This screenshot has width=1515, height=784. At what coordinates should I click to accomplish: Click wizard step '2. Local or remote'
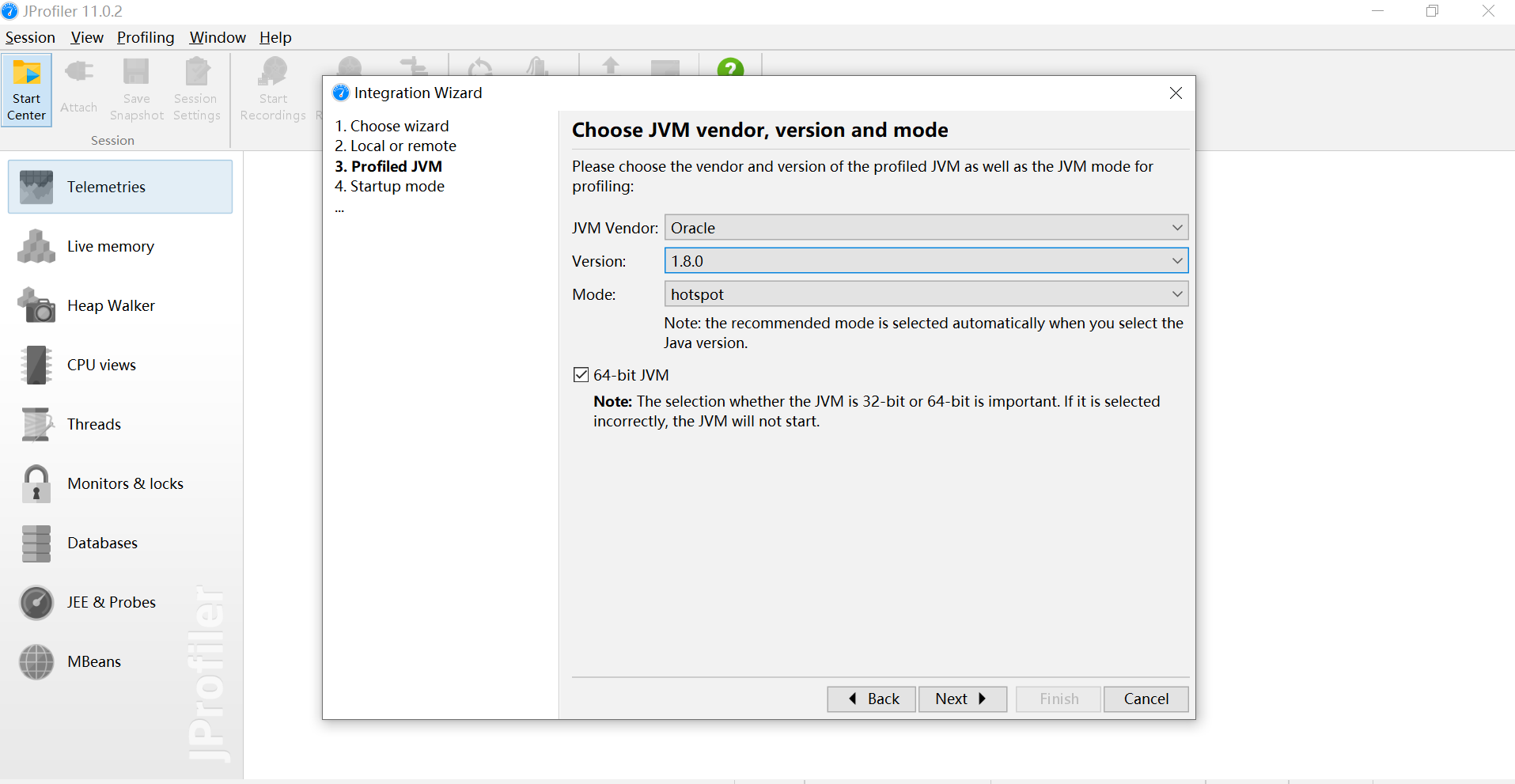click(x=396, y=146)
